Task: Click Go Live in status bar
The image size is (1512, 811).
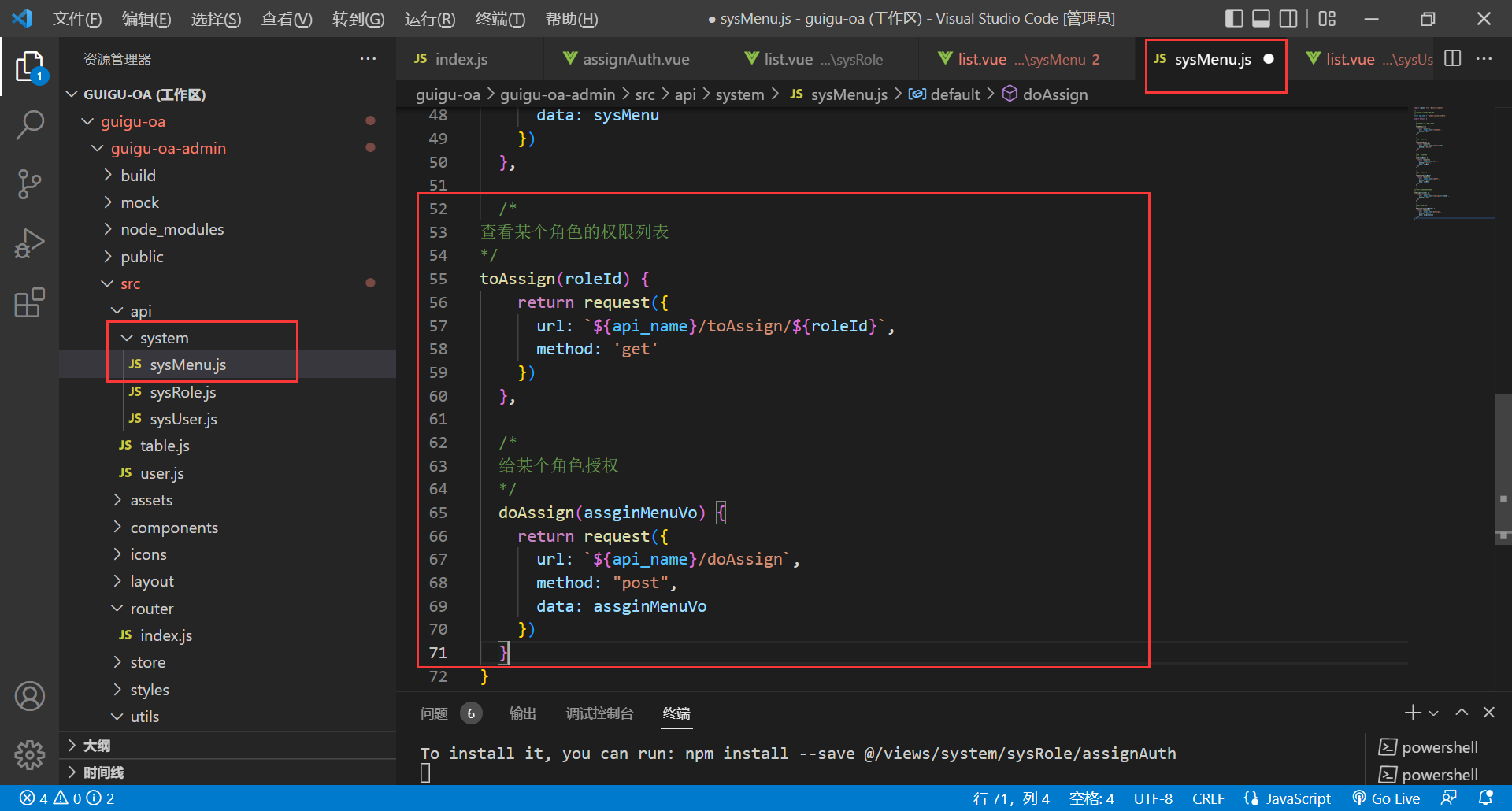Action: [x=1387, y=798]
